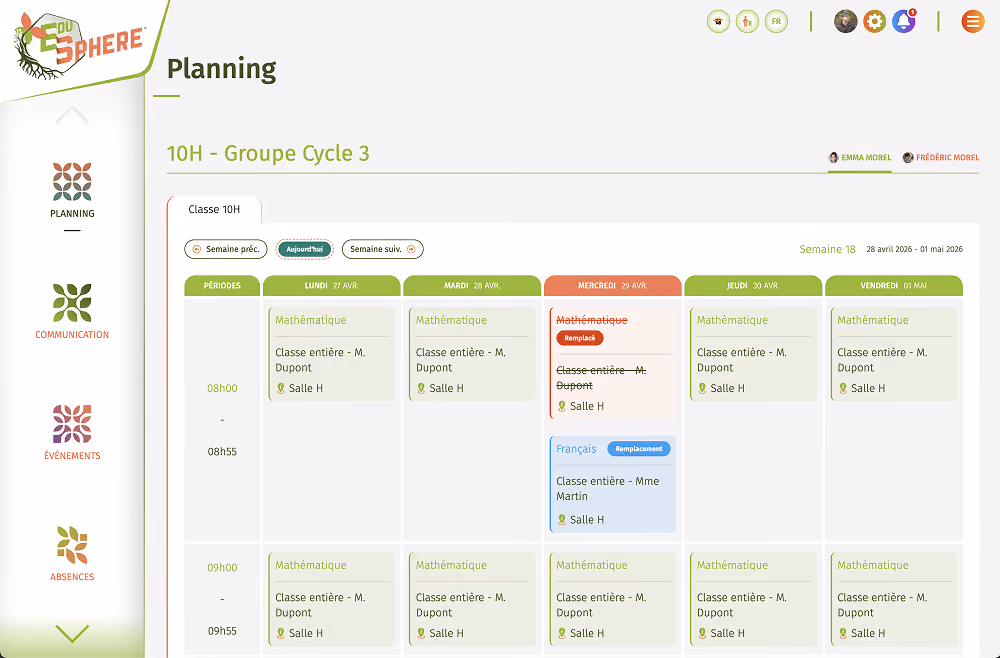Screen dimensions: 1000x658
Task: Open the notifications bell
Action: (904, 22)
